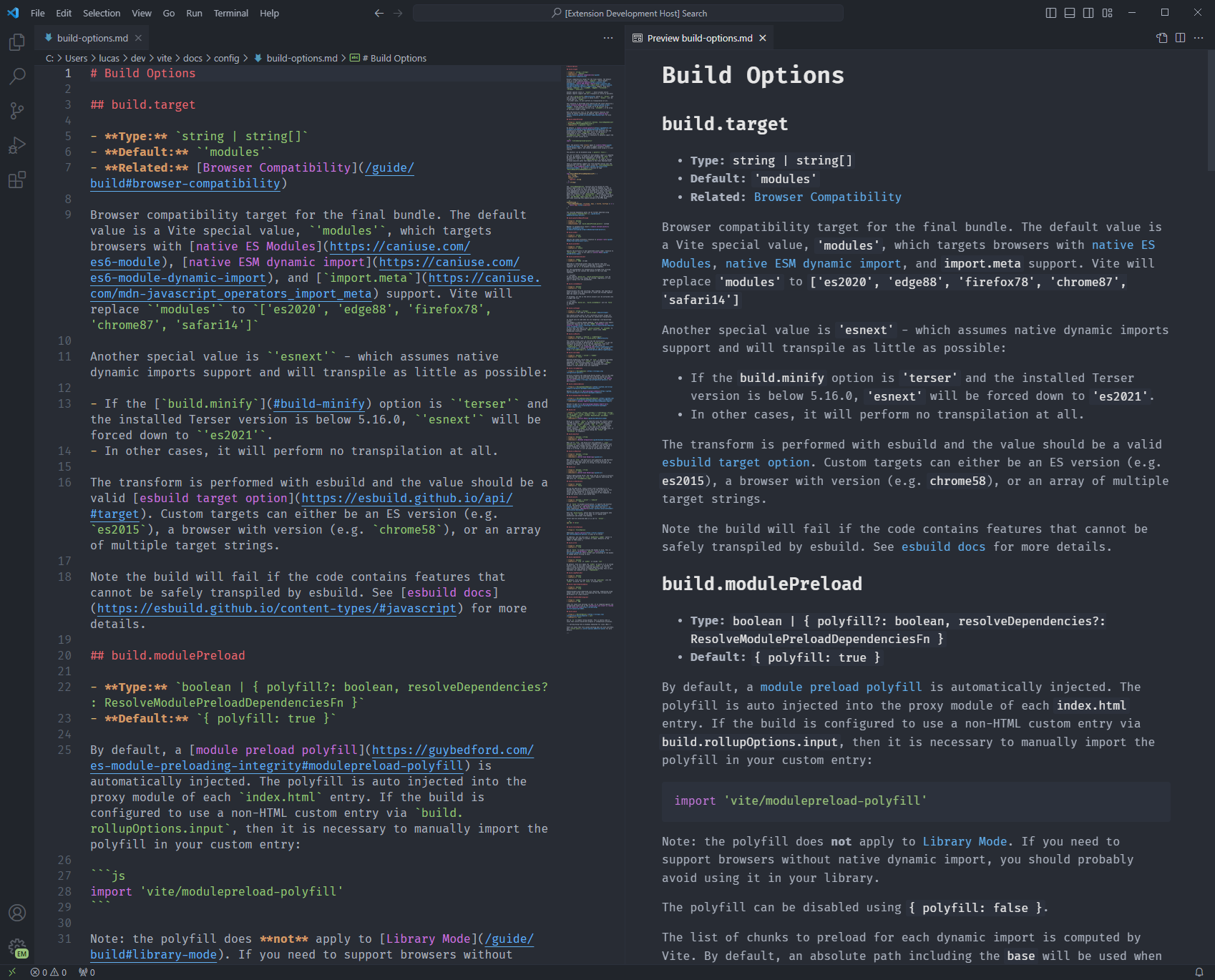
Task: Switch to the Preview build-options.md tab
Action: pyautogui.click(x=700, y=38)
